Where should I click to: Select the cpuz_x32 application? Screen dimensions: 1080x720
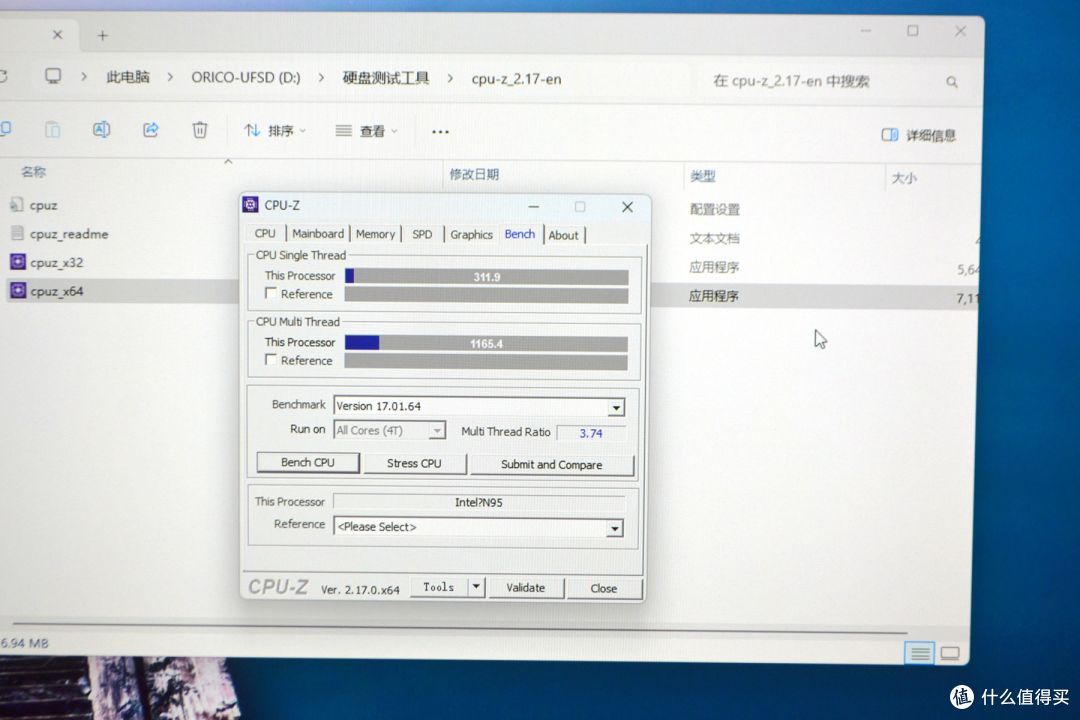[56, 263]
